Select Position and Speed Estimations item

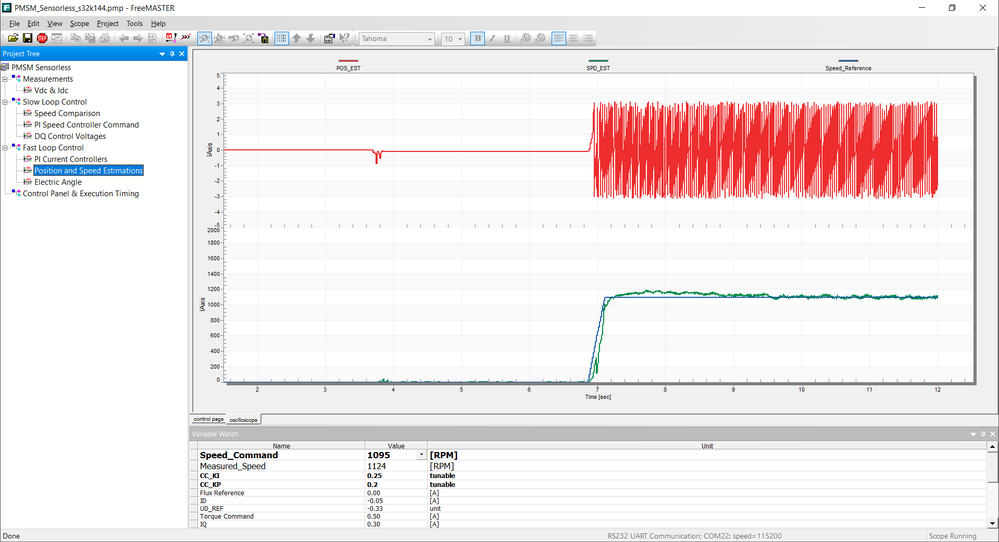pos(89,171)
